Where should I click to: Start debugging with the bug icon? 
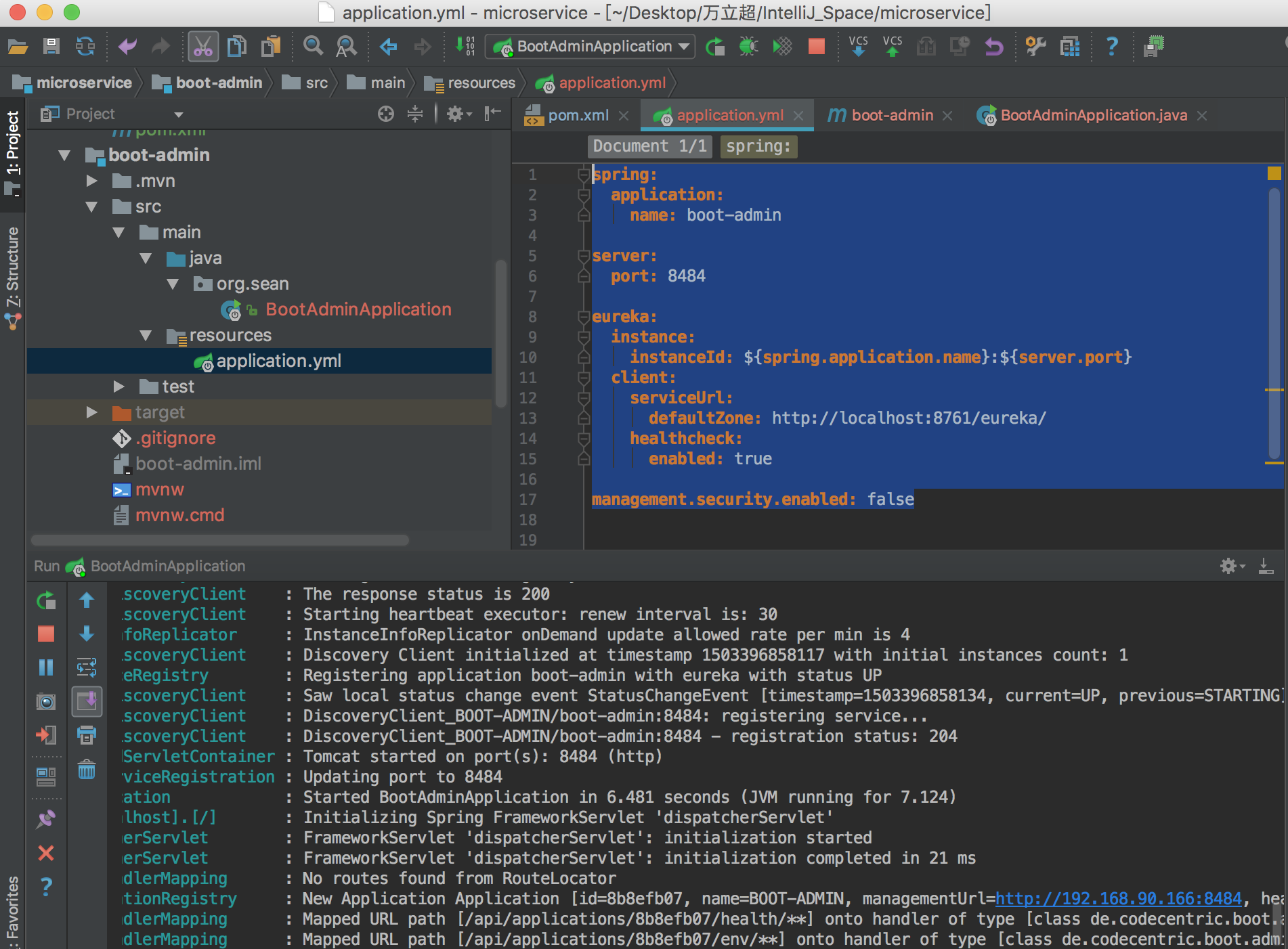pyautogui.click(x=748, y=46)
